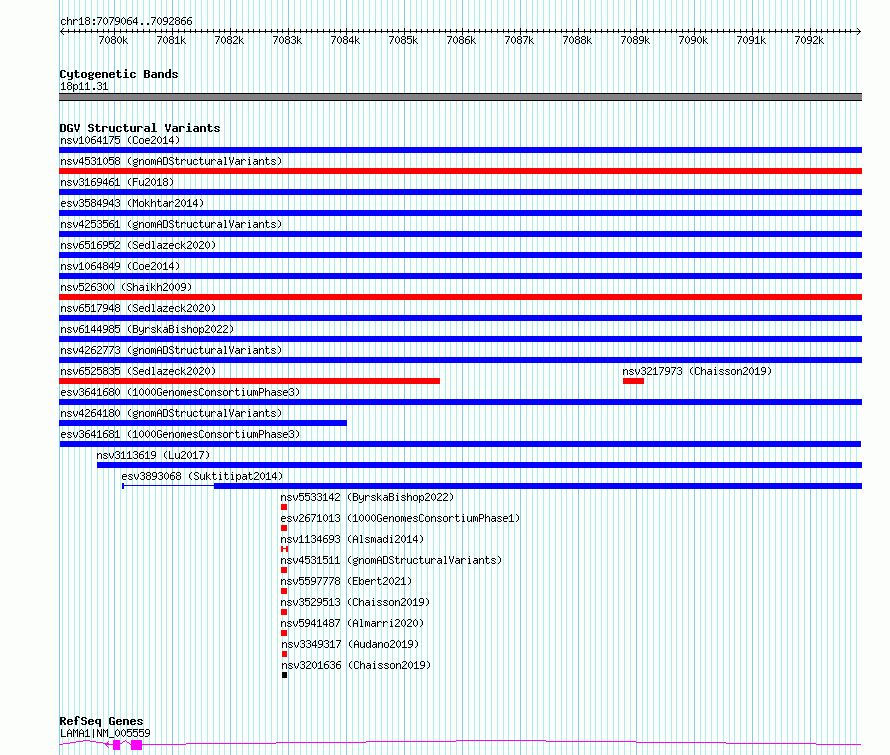Viewport: 890px width, 755px height.
Task: Open the nsv526300 (Shaikh2009) label
Action: coord(126,287)
